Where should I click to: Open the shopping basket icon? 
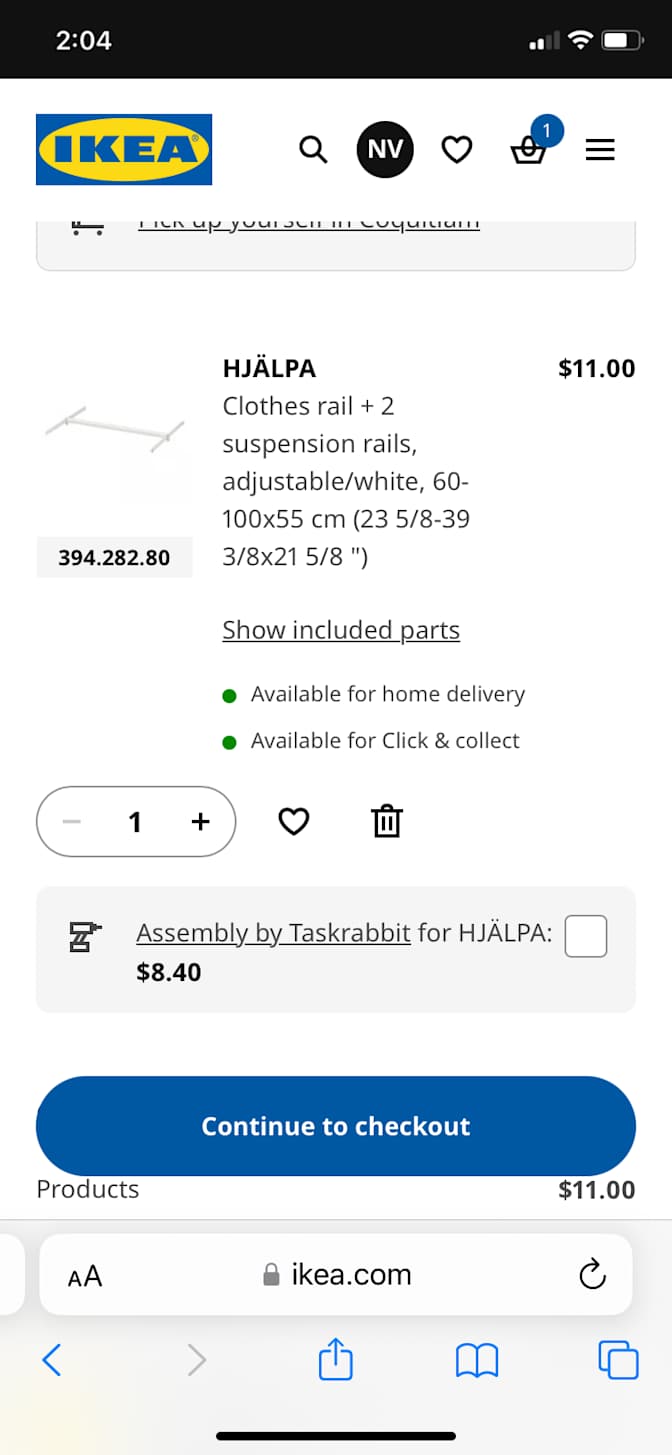coord(528,152)
